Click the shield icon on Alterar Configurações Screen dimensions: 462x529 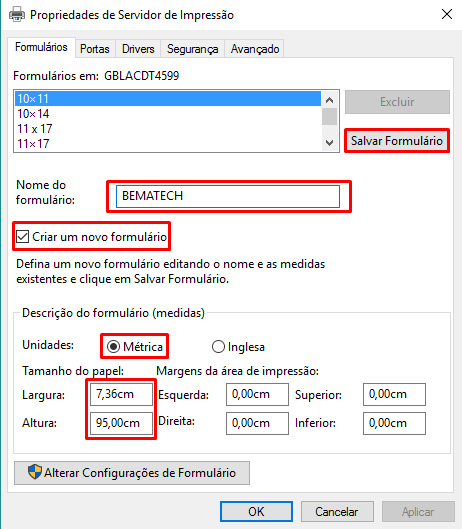click(34, 472)
